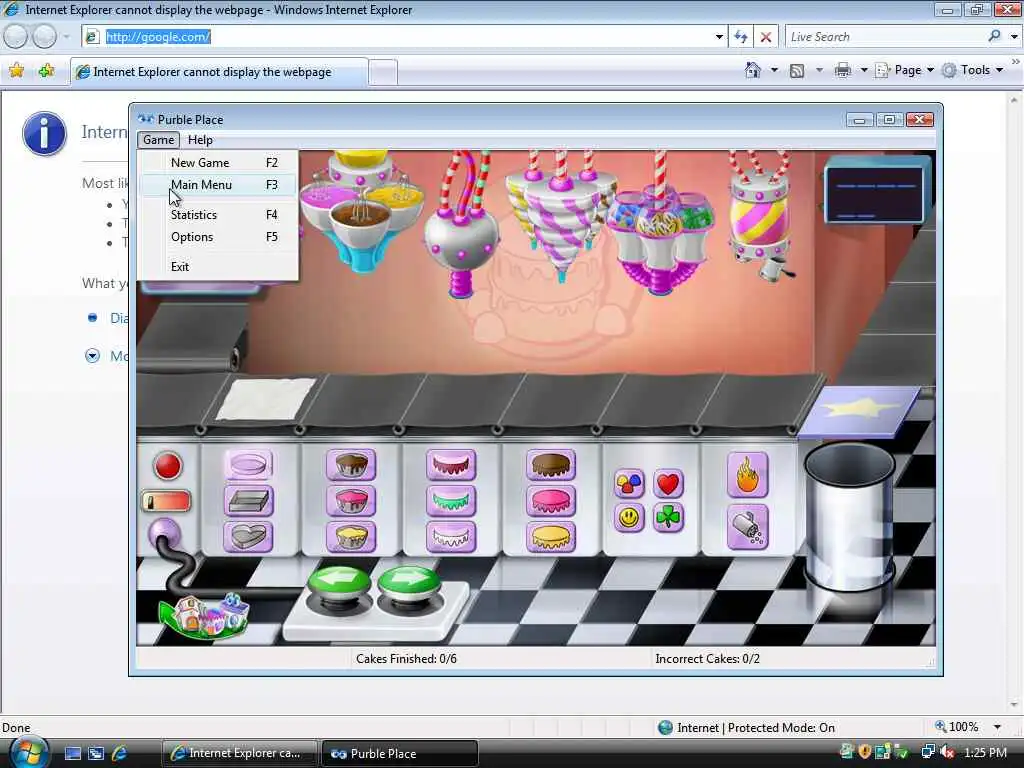This screenshot has height=768, width=1024.
Task: Click the IE refresh button
Action: [741, 37]
